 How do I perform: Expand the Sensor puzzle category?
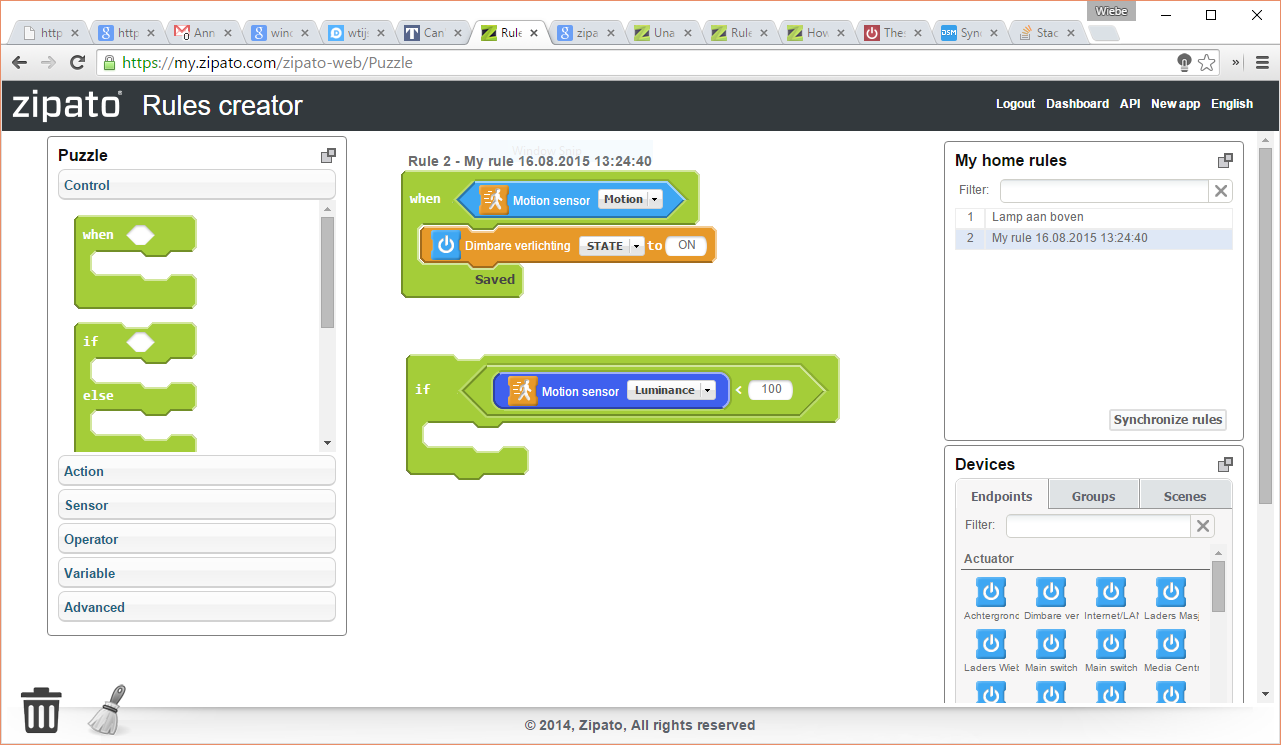click(197, 505)
